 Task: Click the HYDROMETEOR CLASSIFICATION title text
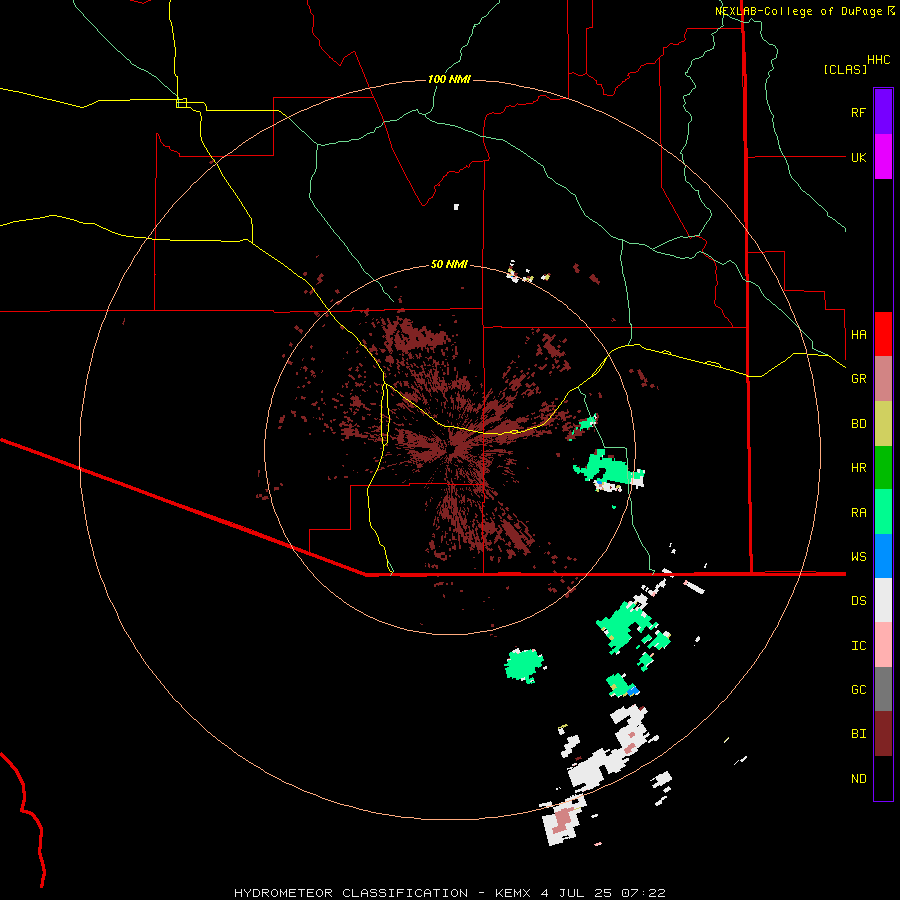coord(351,893)
